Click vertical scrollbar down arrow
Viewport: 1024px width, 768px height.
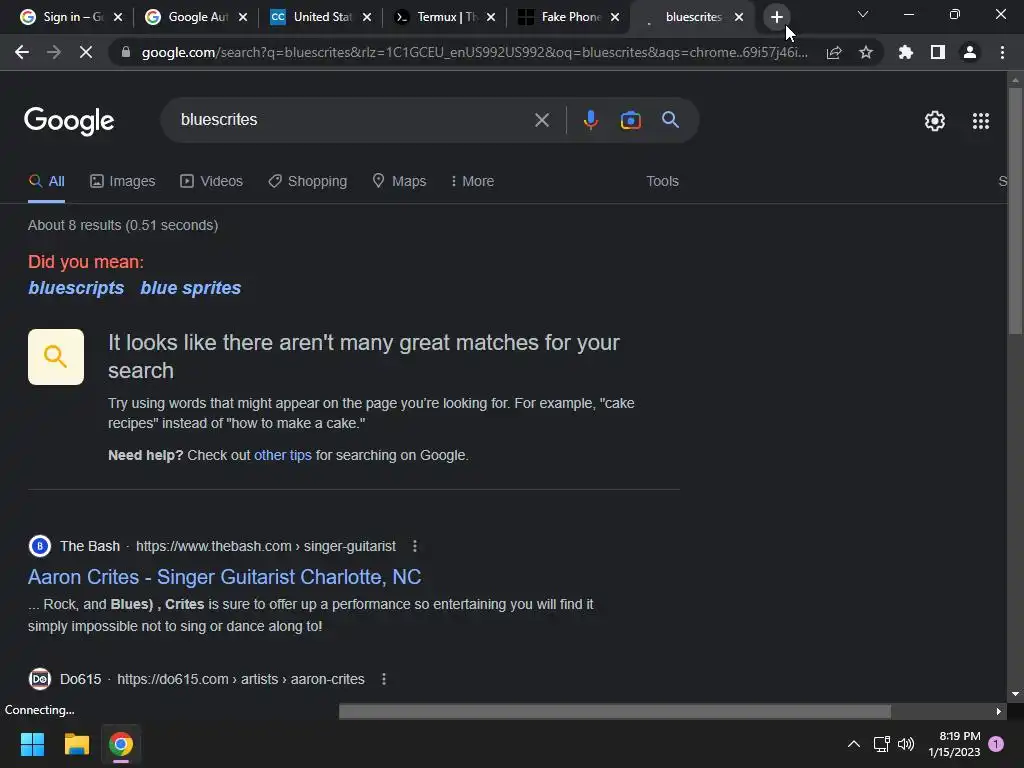1015,694
